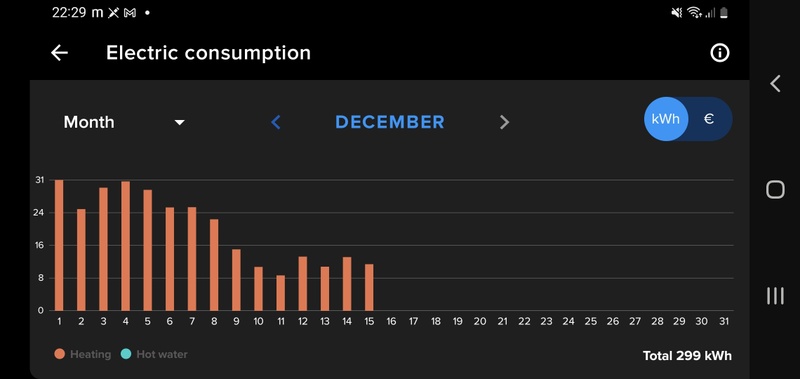Select the orange bar for day 1

[x=59, y=245]
